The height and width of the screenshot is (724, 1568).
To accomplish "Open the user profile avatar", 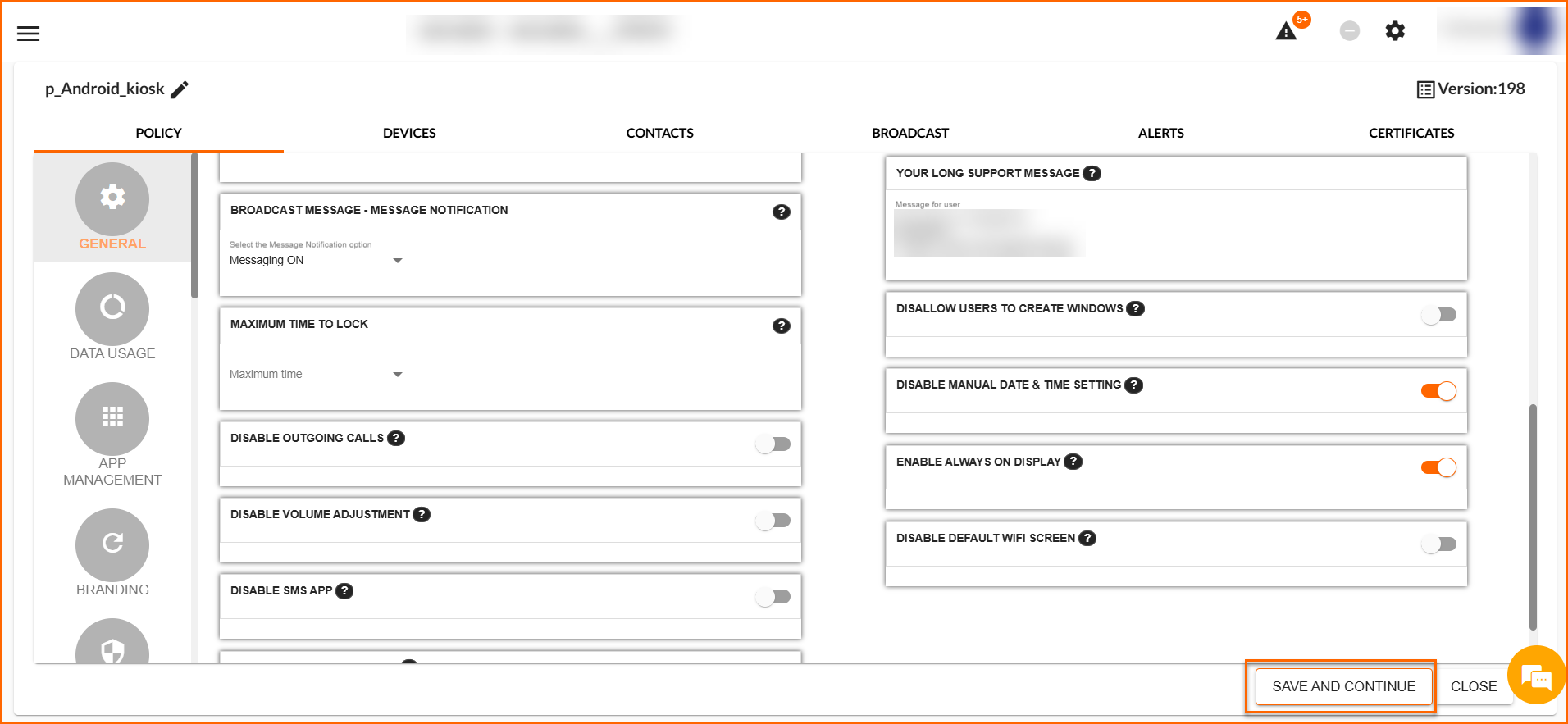I will coord(1535,30).
